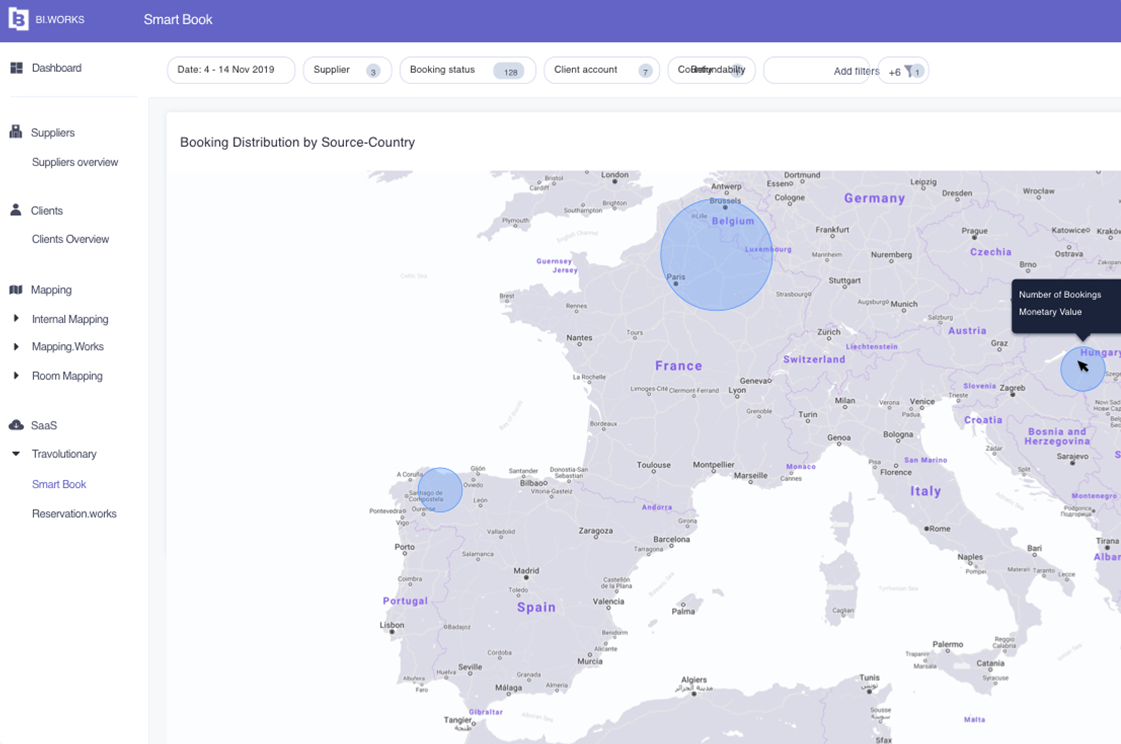Expand the Mapping.Works submenu arrow
The image size is (1121, 744).
point(16,347)
